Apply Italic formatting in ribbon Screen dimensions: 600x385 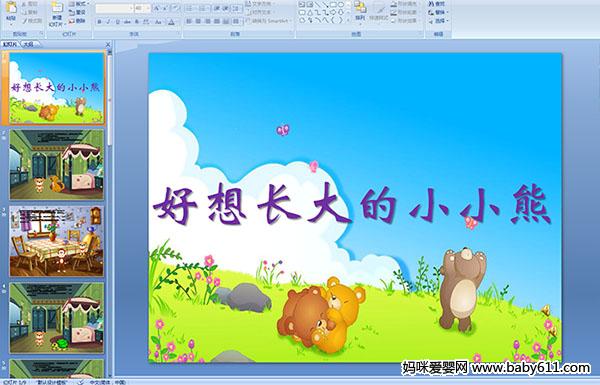pyautogui.click(x=108, y=22)
